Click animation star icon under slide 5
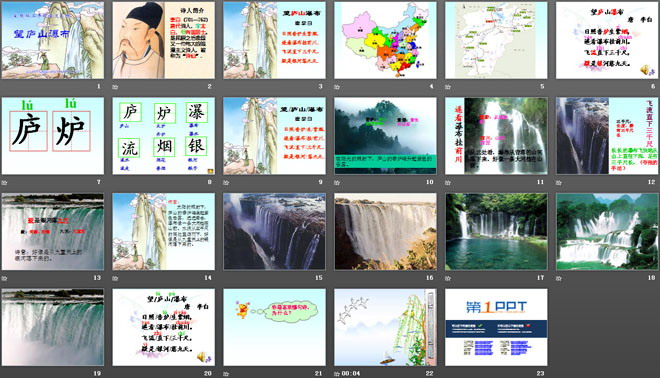Image resolution: width=660 pixels, height=378 pixels. point(448,87)
